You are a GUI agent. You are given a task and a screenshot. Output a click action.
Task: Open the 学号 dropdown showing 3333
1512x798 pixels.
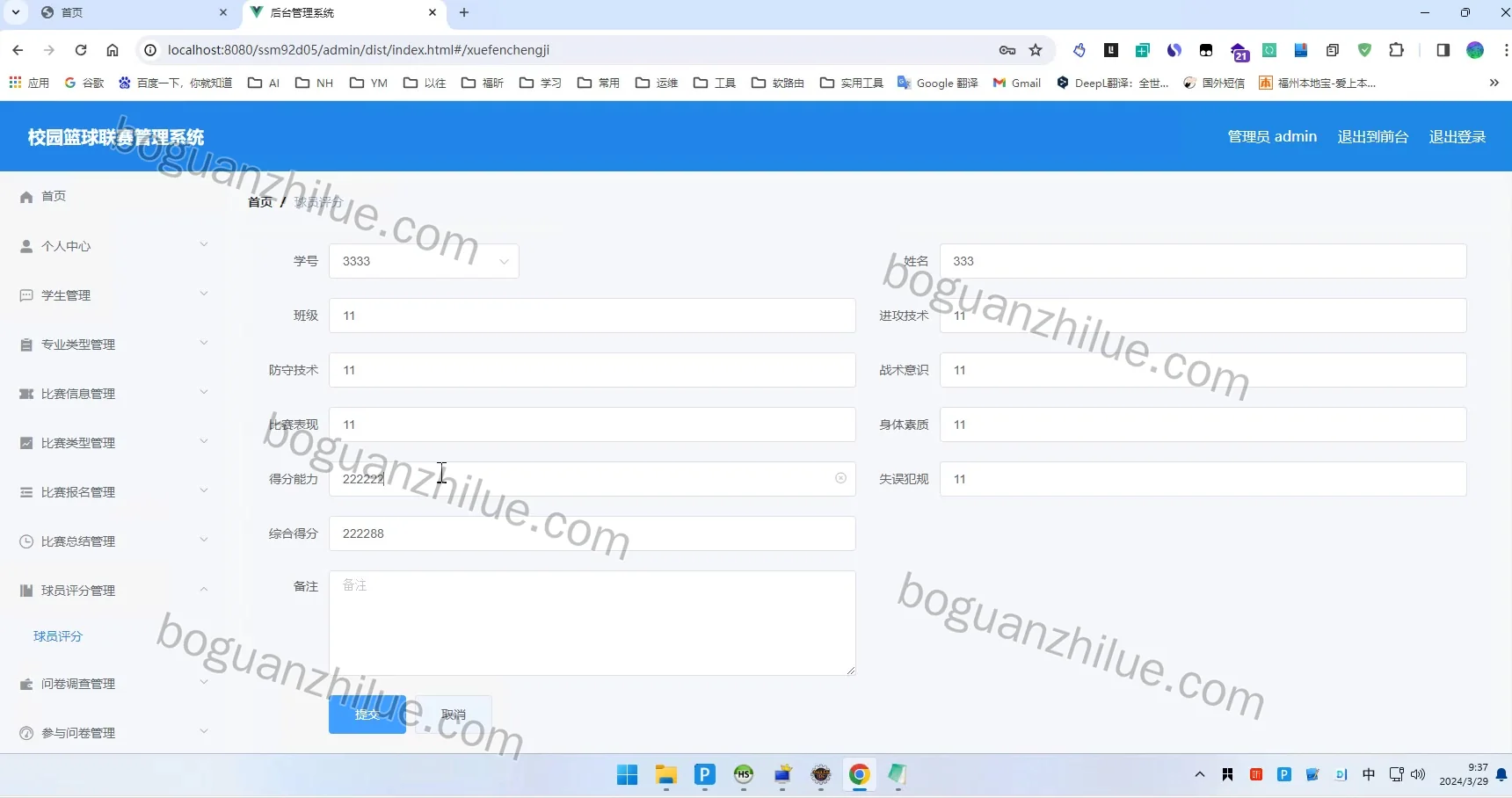424,261
